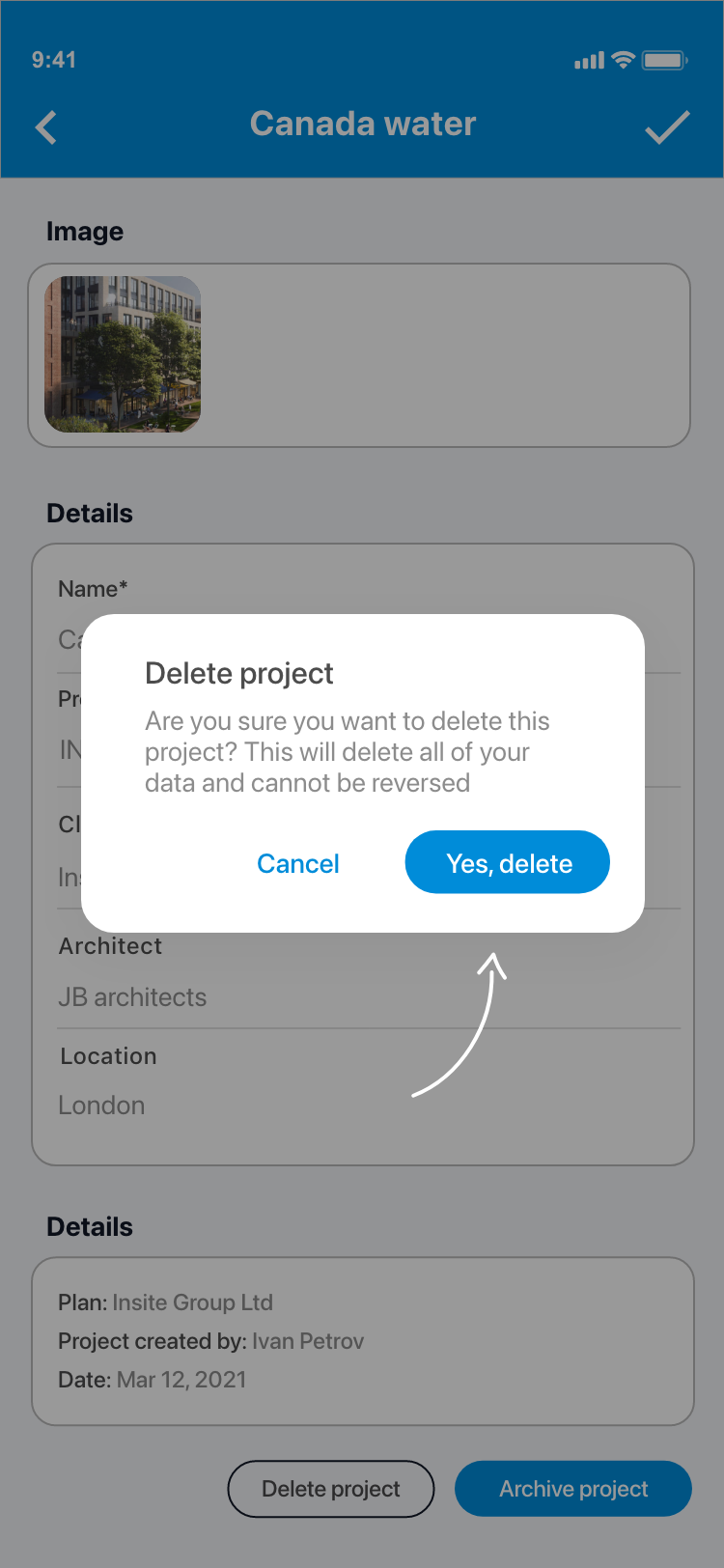Tap the Name* field label
Viewport: 724px width, 1568px height.
point(93,589)
